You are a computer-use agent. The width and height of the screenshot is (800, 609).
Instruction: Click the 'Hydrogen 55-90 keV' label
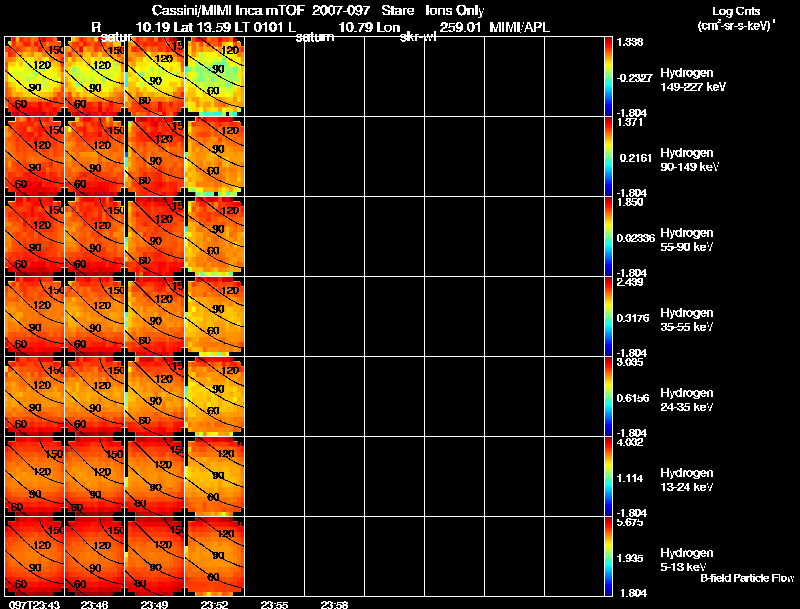click(x=687, y=240)
